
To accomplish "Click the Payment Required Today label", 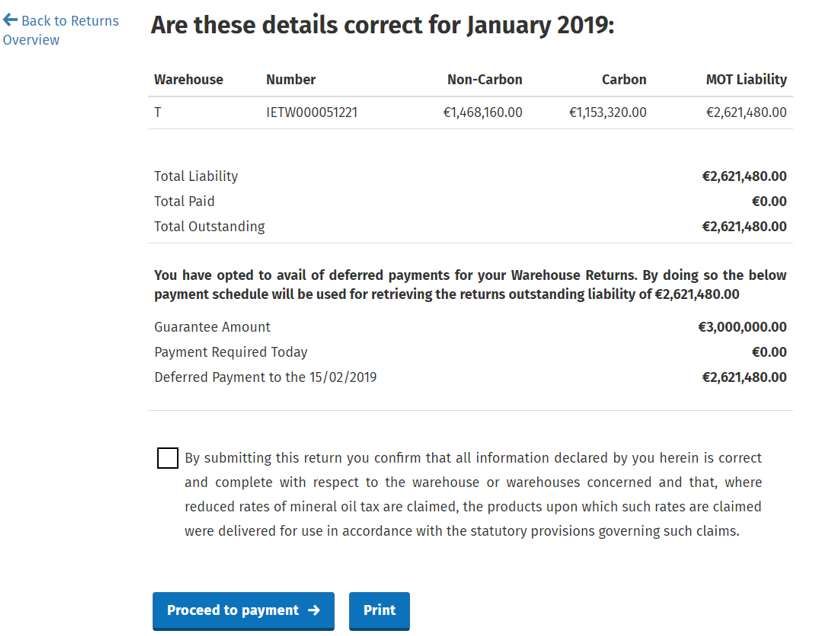I will pyautogui.click(x=231, y=352).
